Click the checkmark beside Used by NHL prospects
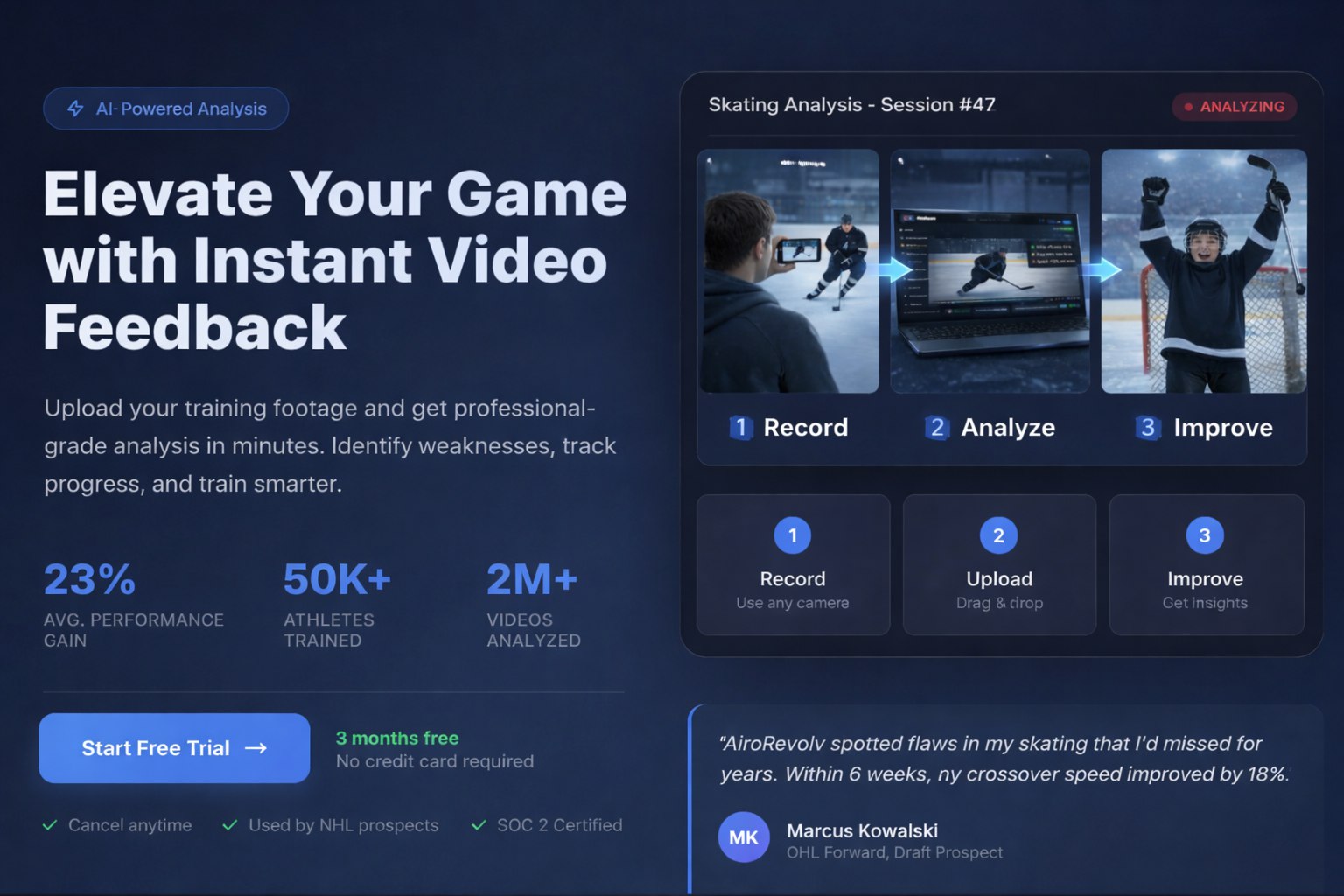 (230, 825)
